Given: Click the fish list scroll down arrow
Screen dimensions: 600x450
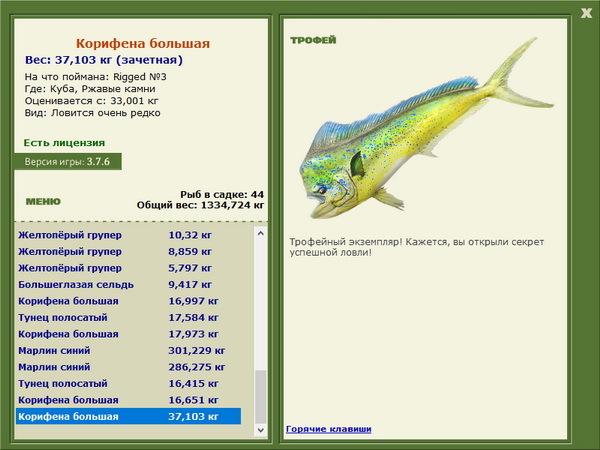Looking at the screenshot, I should pos(261,430).
